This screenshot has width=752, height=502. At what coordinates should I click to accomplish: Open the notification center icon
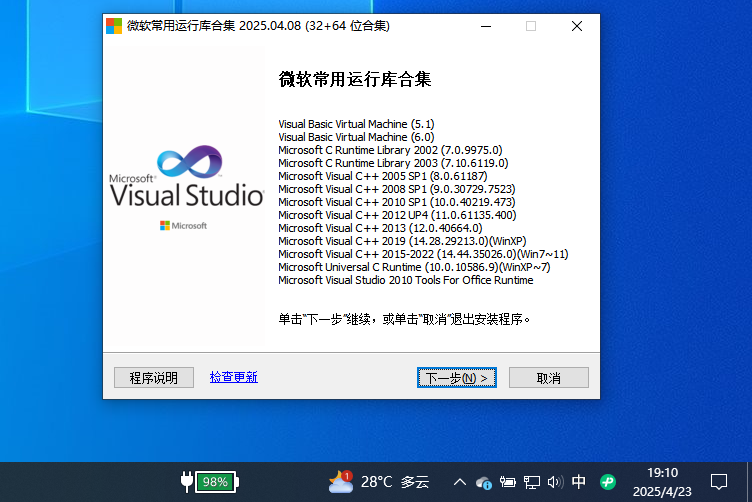[719, 482]
